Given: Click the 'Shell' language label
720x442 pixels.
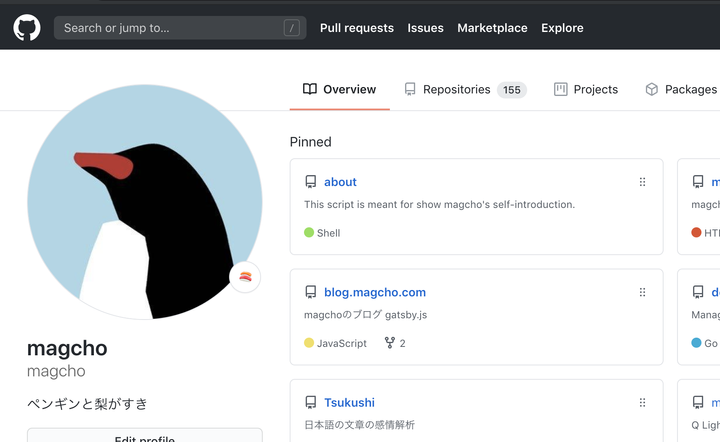Looking at the screenshot, I should tap(328, 233).
